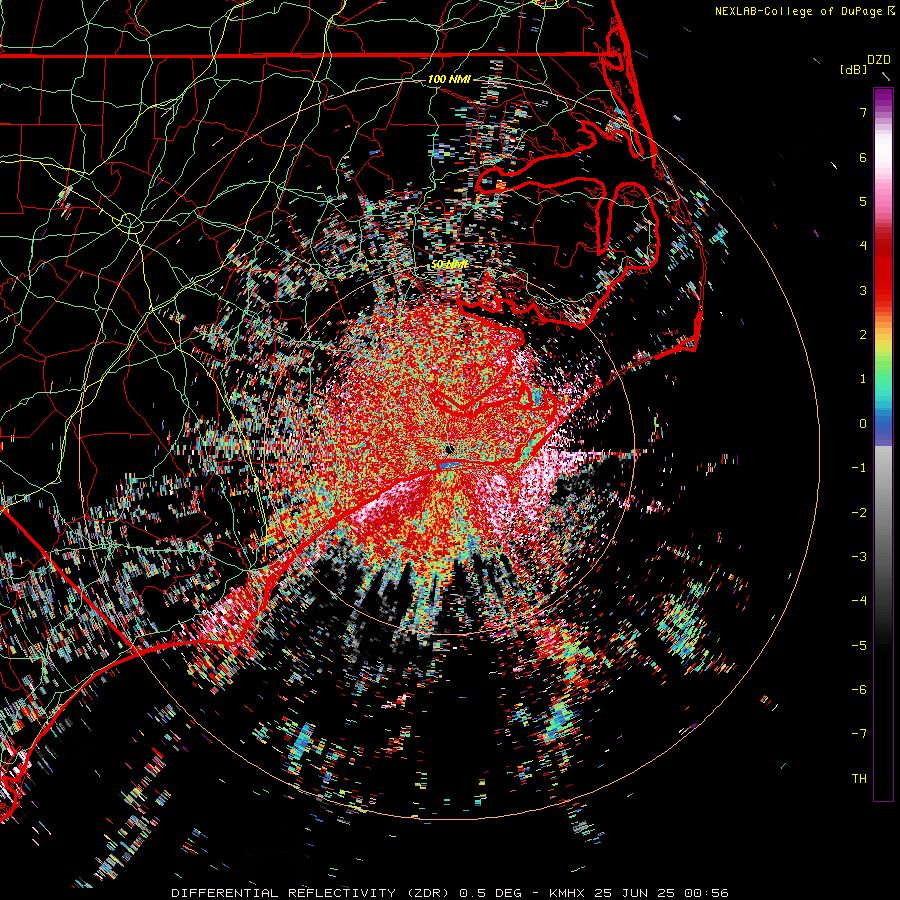
Task: Click the 7 dB tick label
Action: point(863,112)
